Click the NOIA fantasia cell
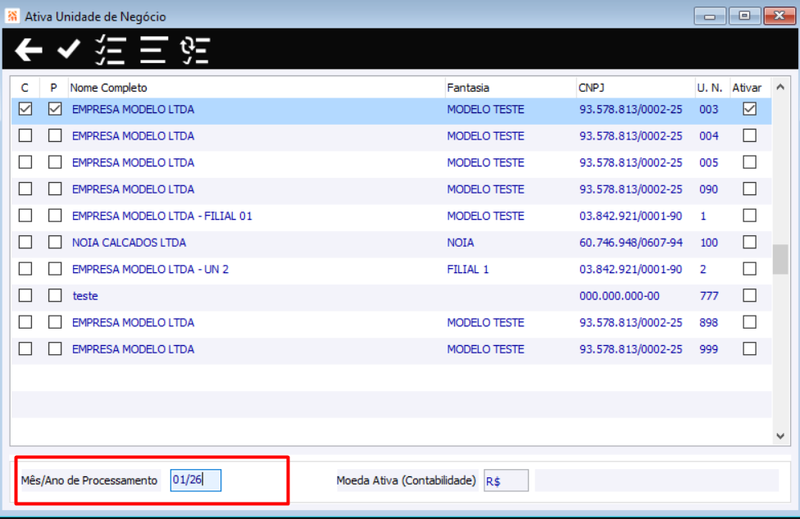This screenshot has height=519, width=800. click(460, 242)
